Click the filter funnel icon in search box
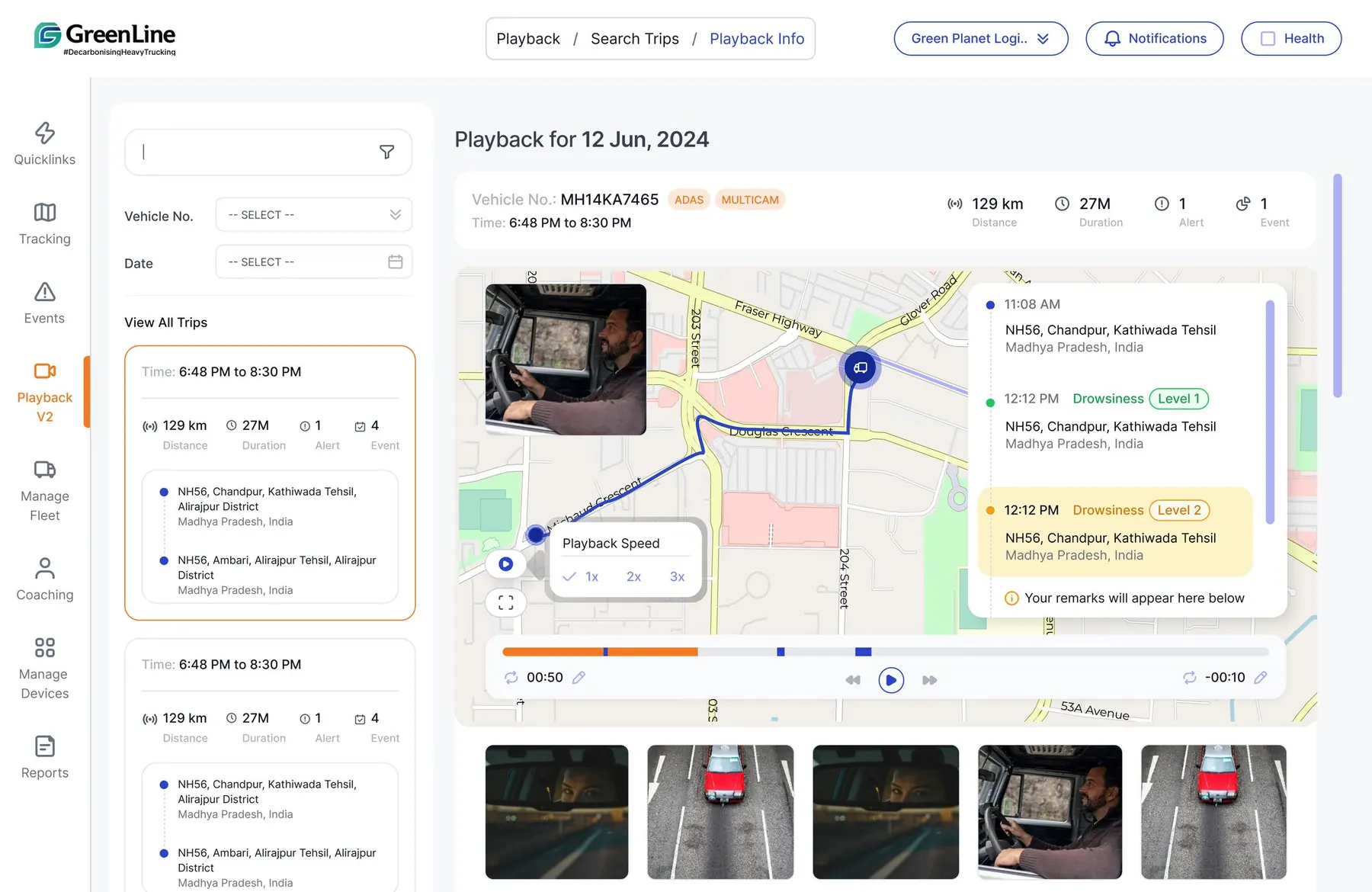The height and width of the screenshot is (892, 1372). (387, 152)
